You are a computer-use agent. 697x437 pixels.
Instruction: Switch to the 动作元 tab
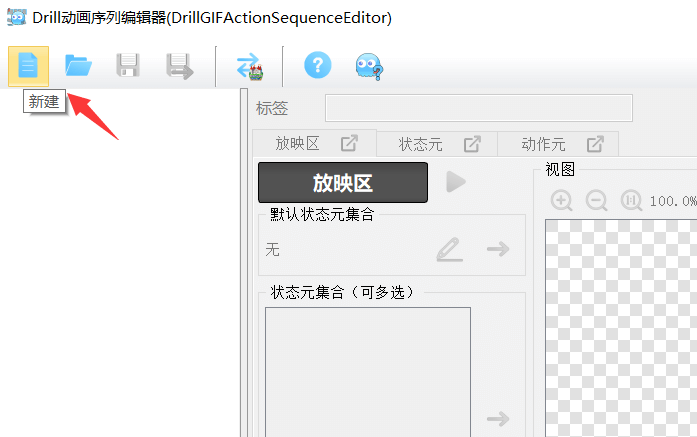click(543, 143)
